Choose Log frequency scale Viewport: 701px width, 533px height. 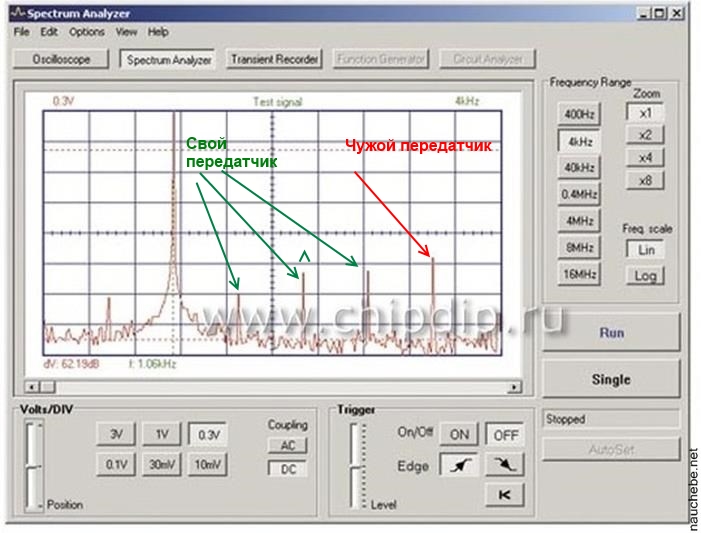pyautogui.click(x=645, y=276)
